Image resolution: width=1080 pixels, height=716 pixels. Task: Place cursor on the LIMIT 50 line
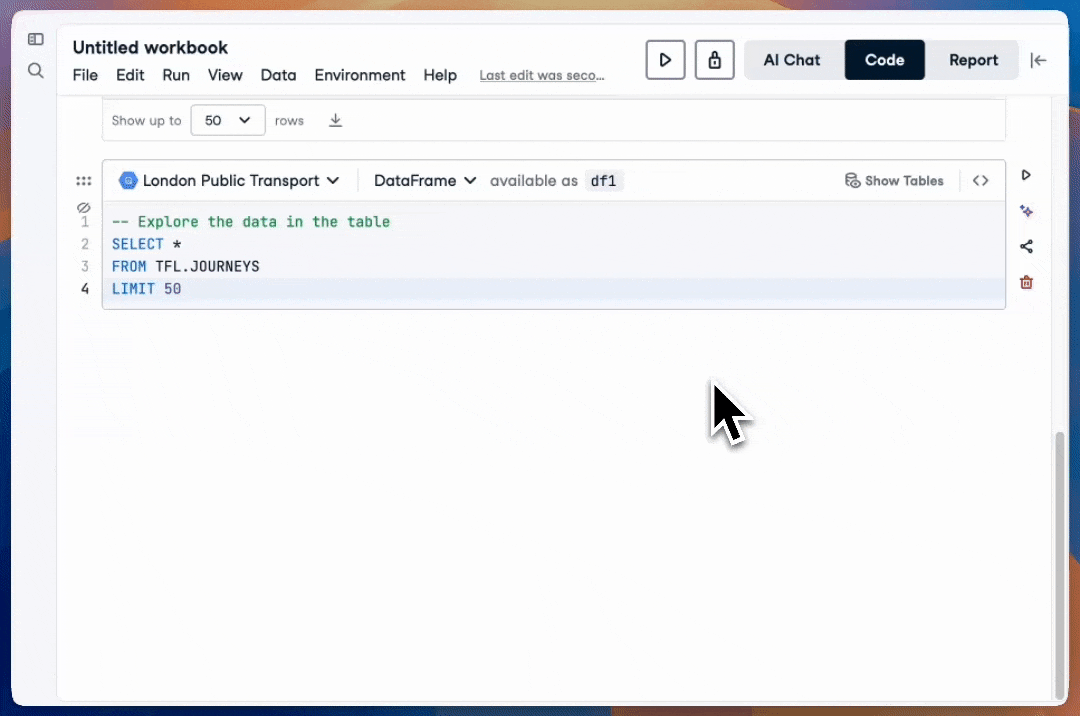(x=554, y=288)
